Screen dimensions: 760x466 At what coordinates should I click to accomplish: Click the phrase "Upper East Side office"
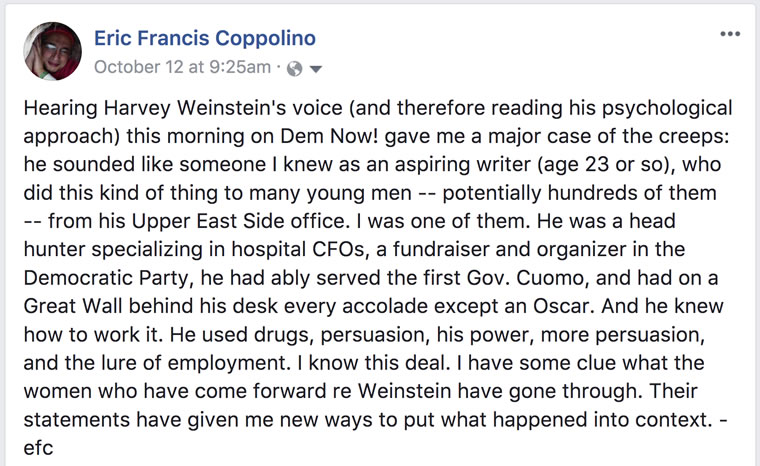point(238,222)
